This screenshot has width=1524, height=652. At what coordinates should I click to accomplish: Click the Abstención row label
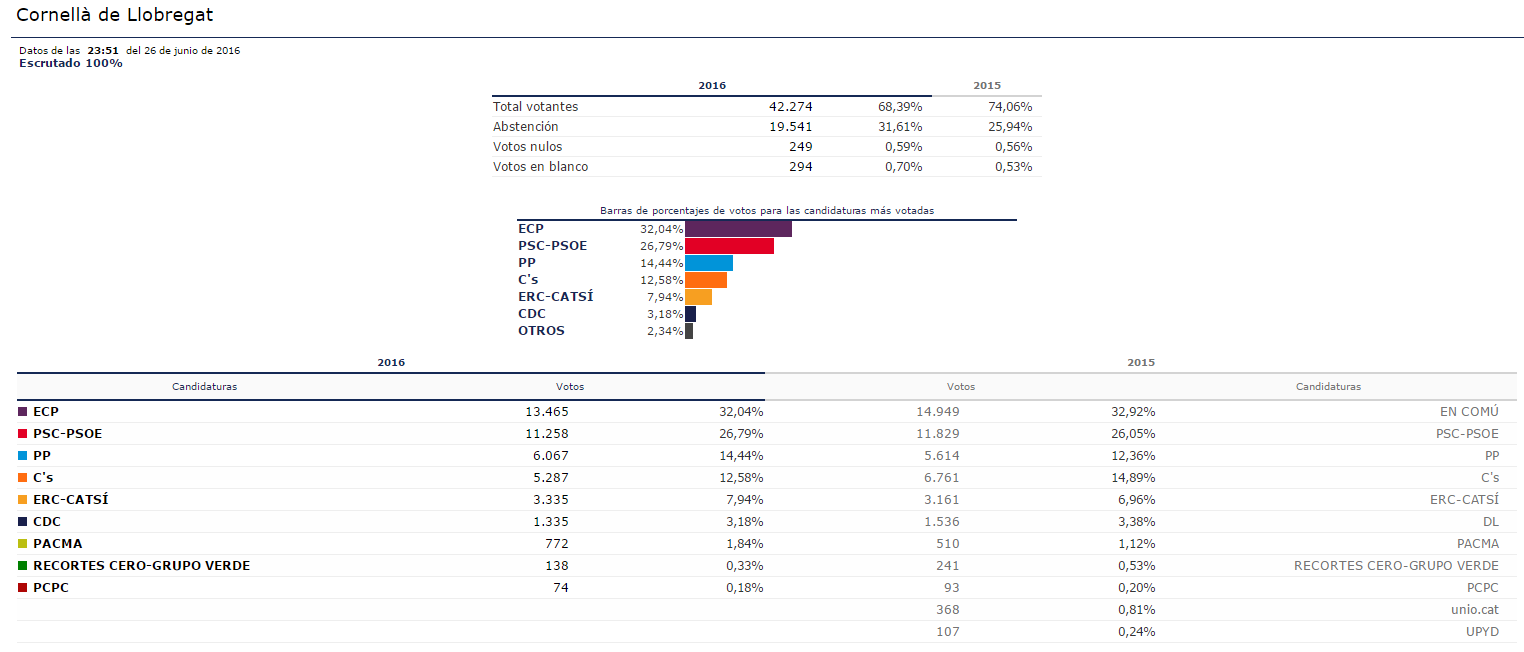coord(525,127)
